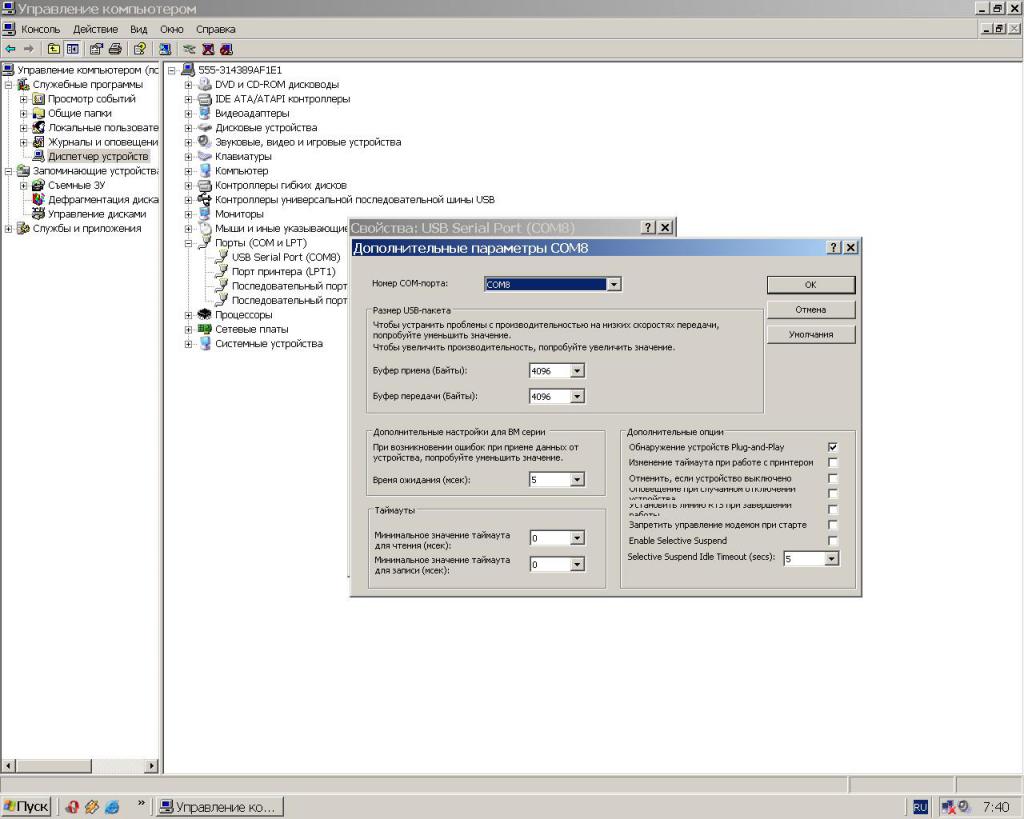1024x819 pixels.
Task: Click the RU language indicator in system tray
Action: click(920, 807)
